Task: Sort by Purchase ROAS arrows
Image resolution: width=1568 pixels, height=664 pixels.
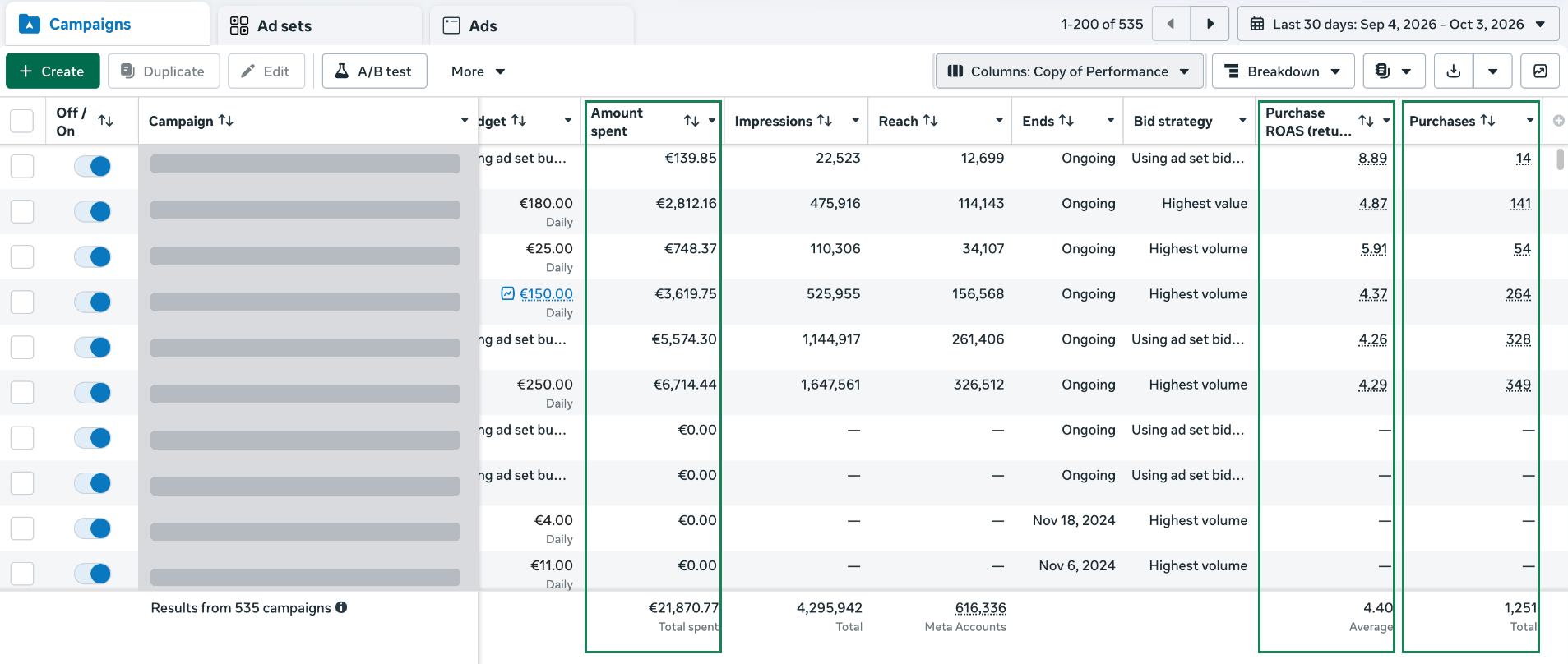Action: (1366, 121)
